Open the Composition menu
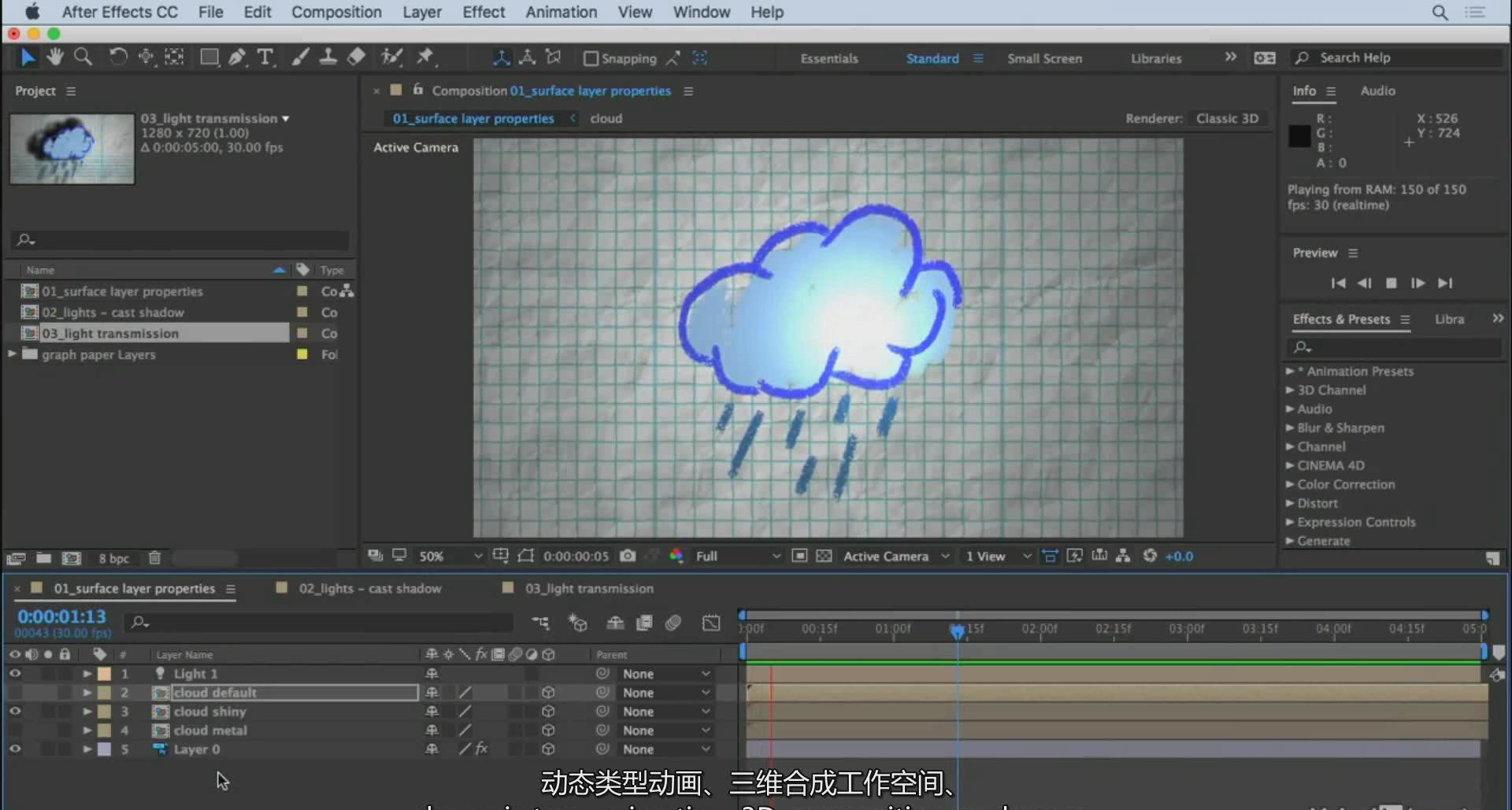The width and height of the screenshot is (1512, 810). pos(336,12)
